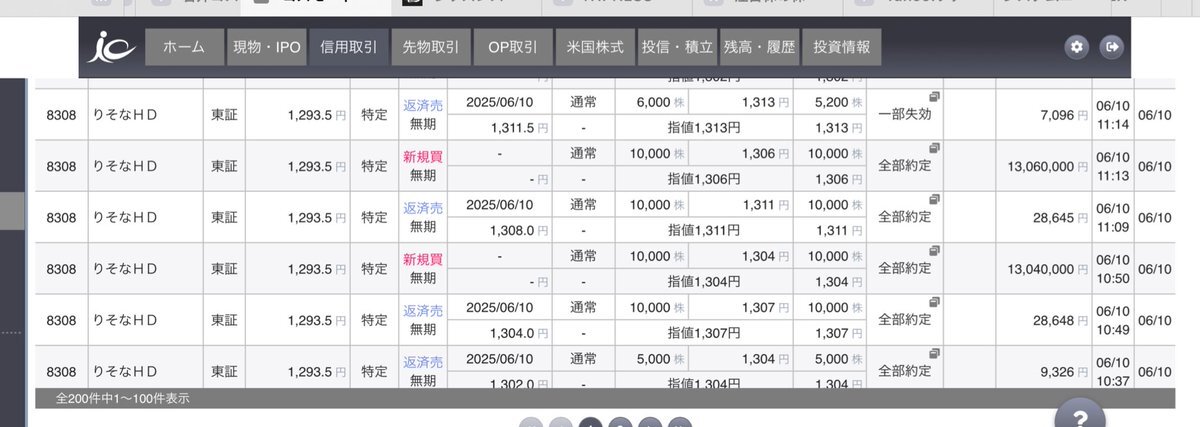The height and width of the screenshot is (427, 1200).
Task: Open the detail popup icon above 一部失効
Action: point(934,97)
